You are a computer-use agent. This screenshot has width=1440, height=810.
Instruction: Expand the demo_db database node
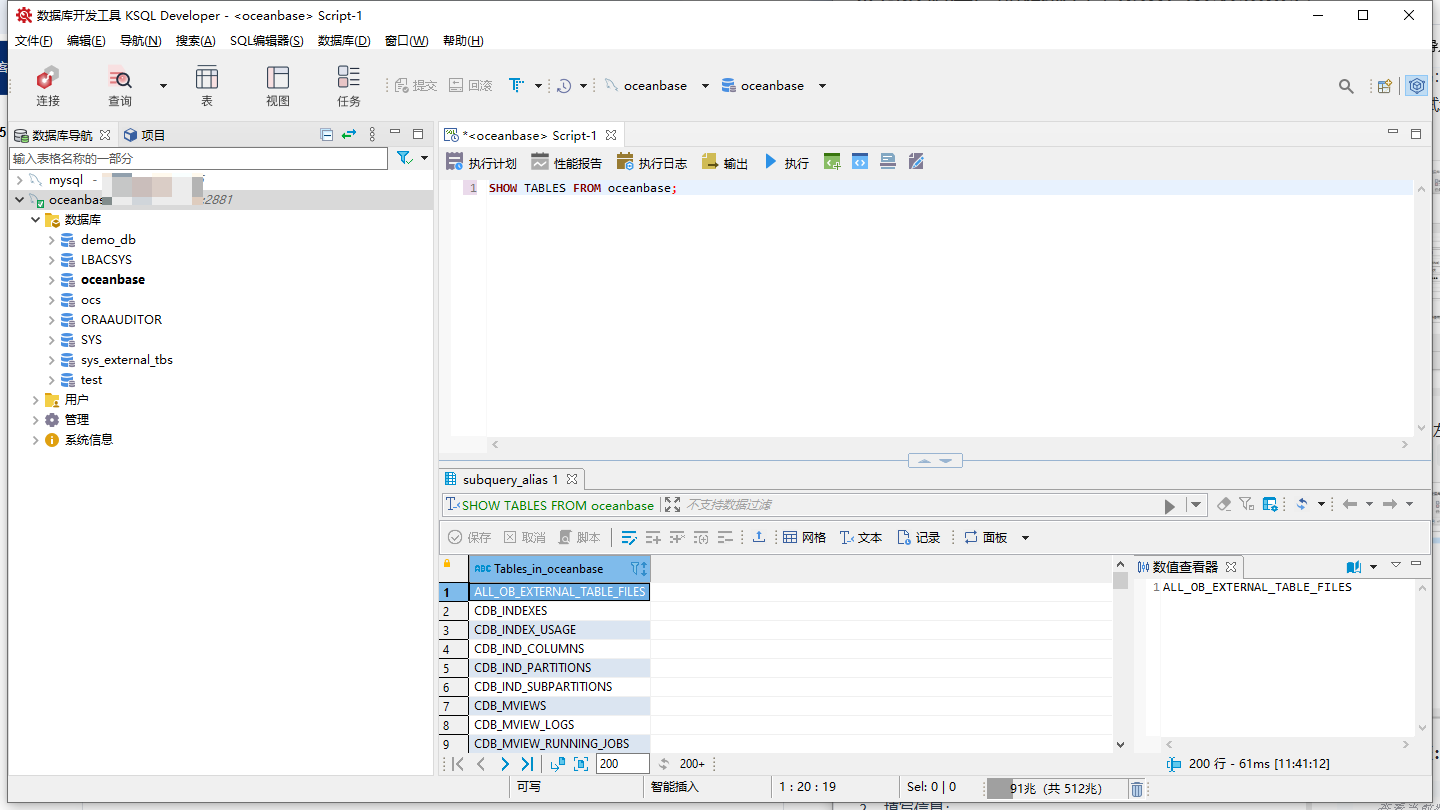pos(52,240)
